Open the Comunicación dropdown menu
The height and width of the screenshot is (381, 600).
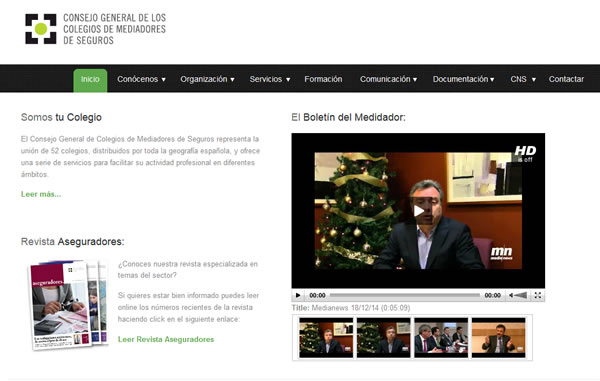click(x=388, y=79)
